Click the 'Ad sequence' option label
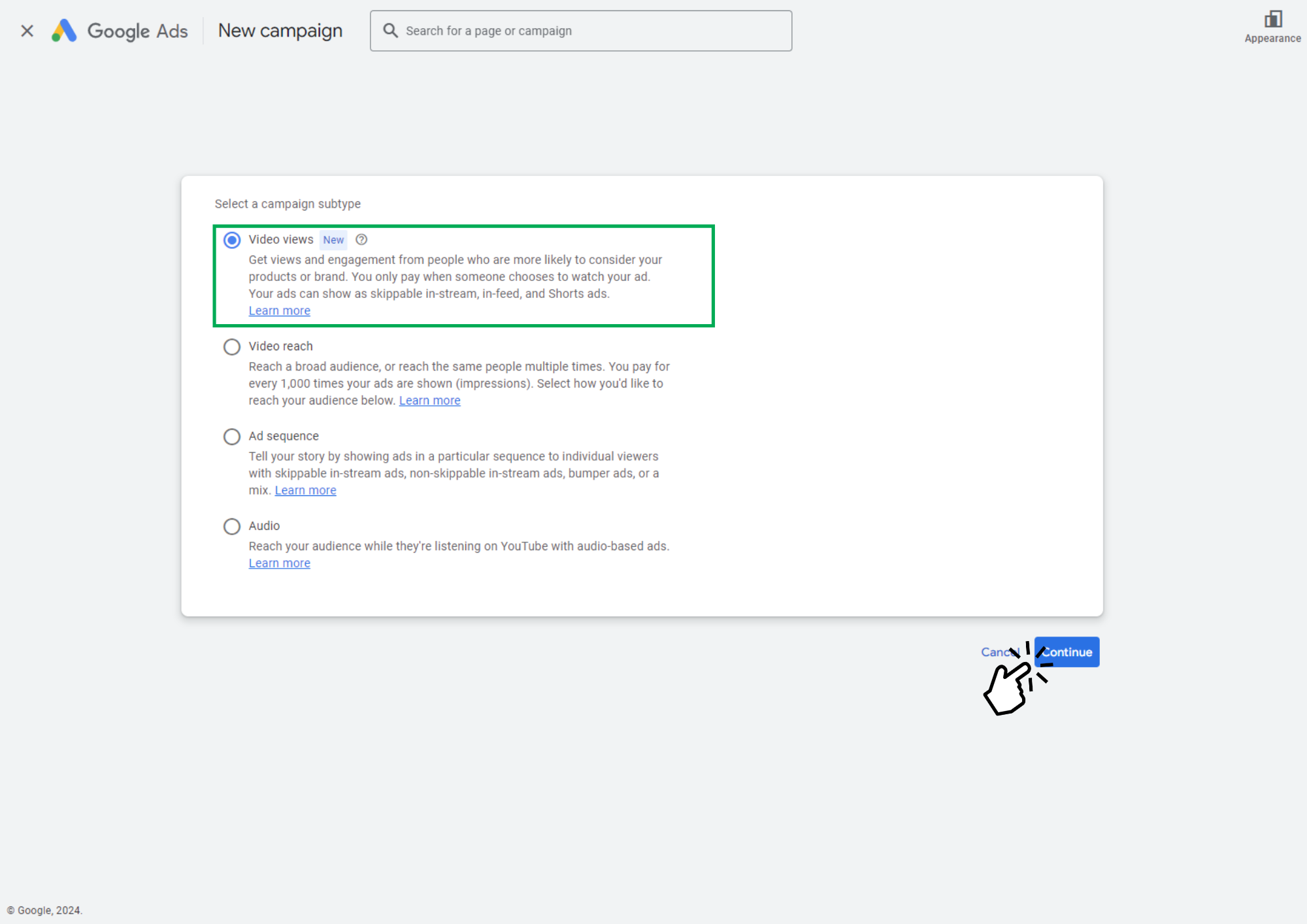This screenshot has width=1307, height=924. (284, 436)
